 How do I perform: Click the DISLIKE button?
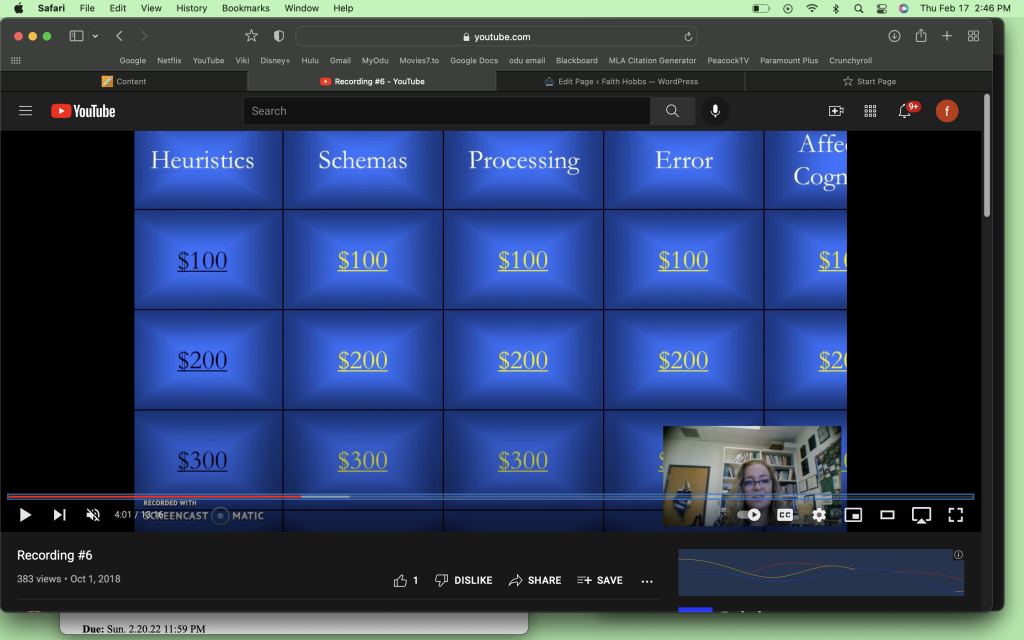(464, 580)
